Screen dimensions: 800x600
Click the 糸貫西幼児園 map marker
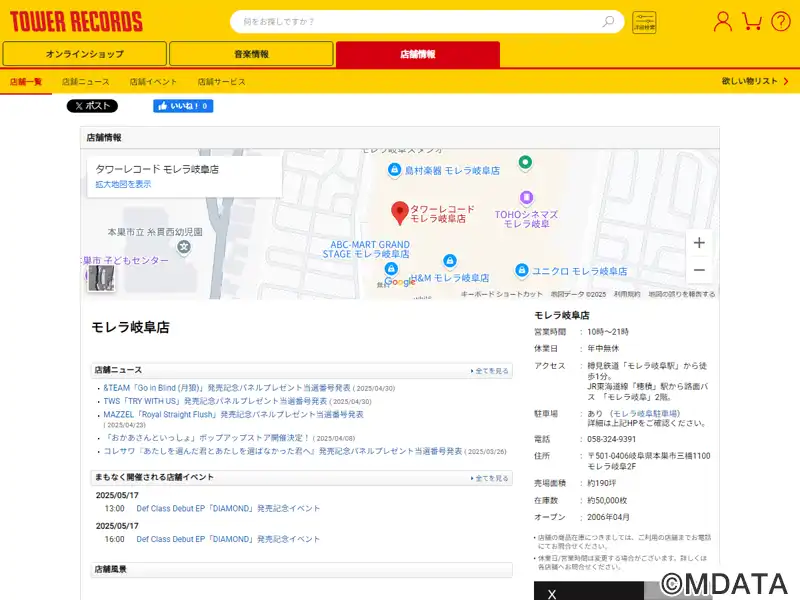coord(184,247)
